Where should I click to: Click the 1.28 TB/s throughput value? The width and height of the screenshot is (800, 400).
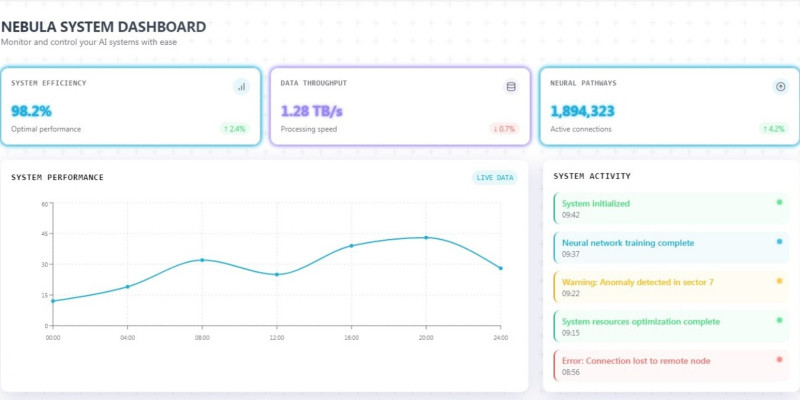(x=312, y=111)
